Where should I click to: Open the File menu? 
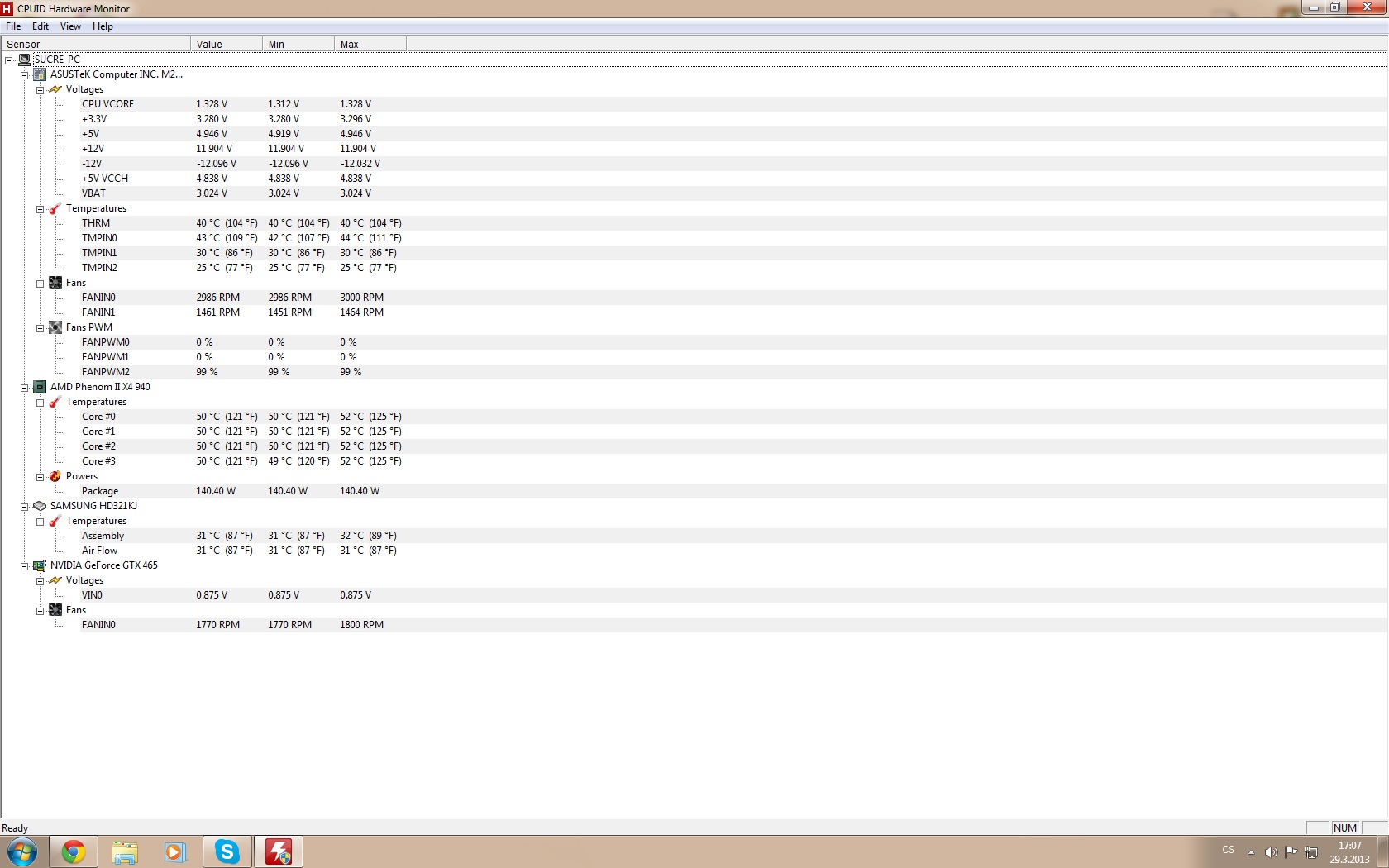pyautogui.click(x=13, y=26)
